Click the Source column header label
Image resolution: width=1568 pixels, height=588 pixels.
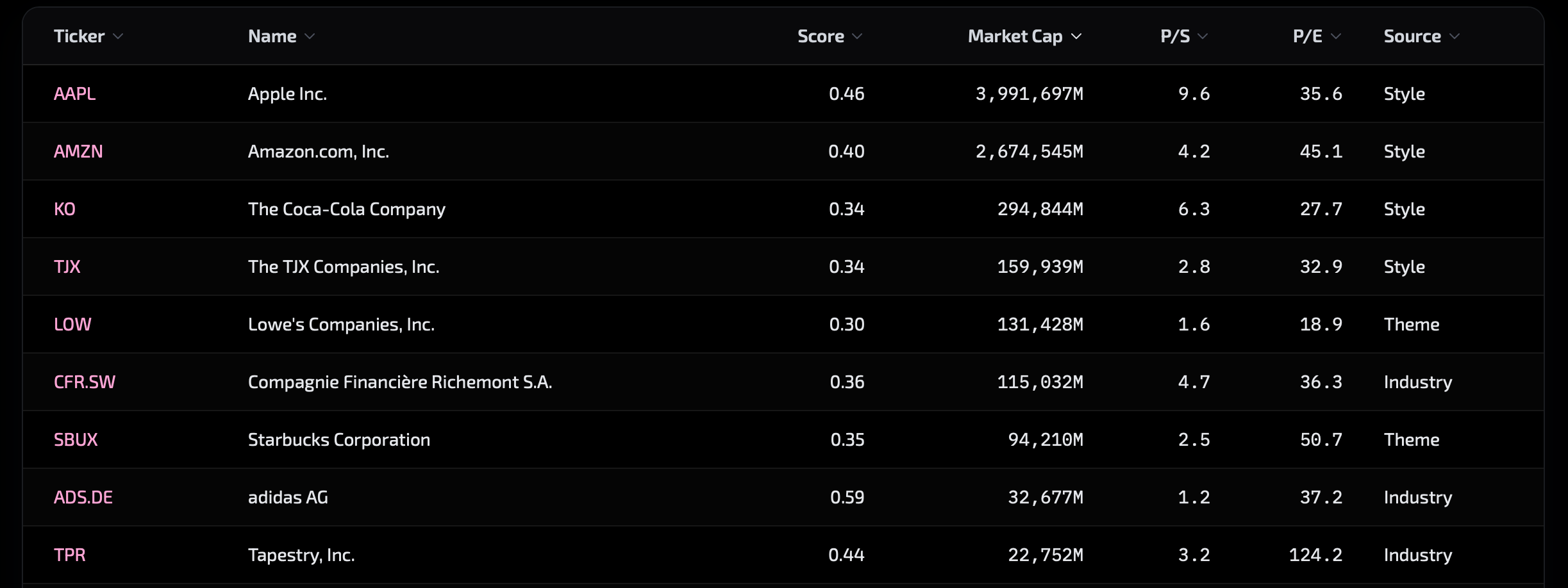tap(1412, 37)
